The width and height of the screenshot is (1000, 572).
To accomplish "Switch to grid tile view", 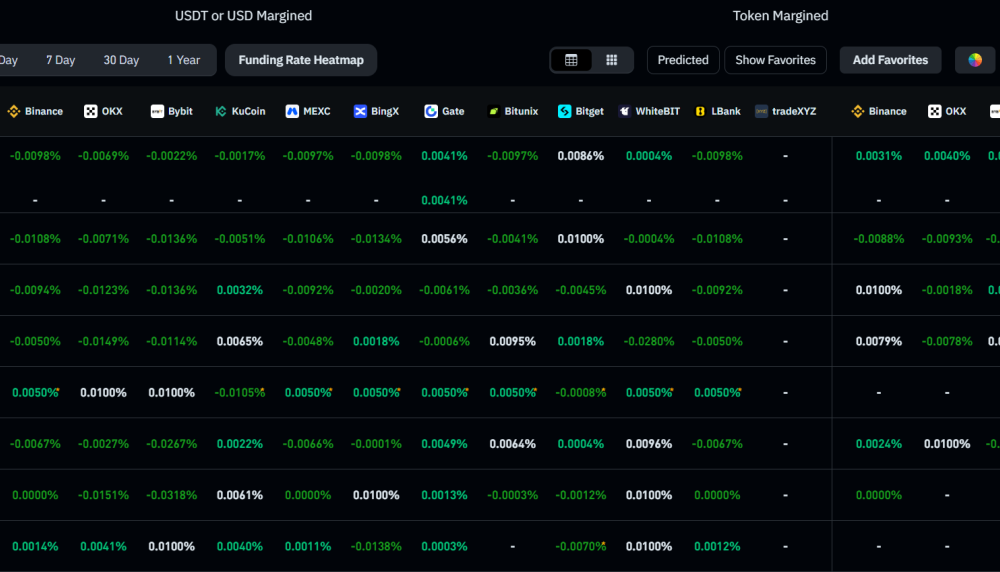I will (x=612, y=60).
